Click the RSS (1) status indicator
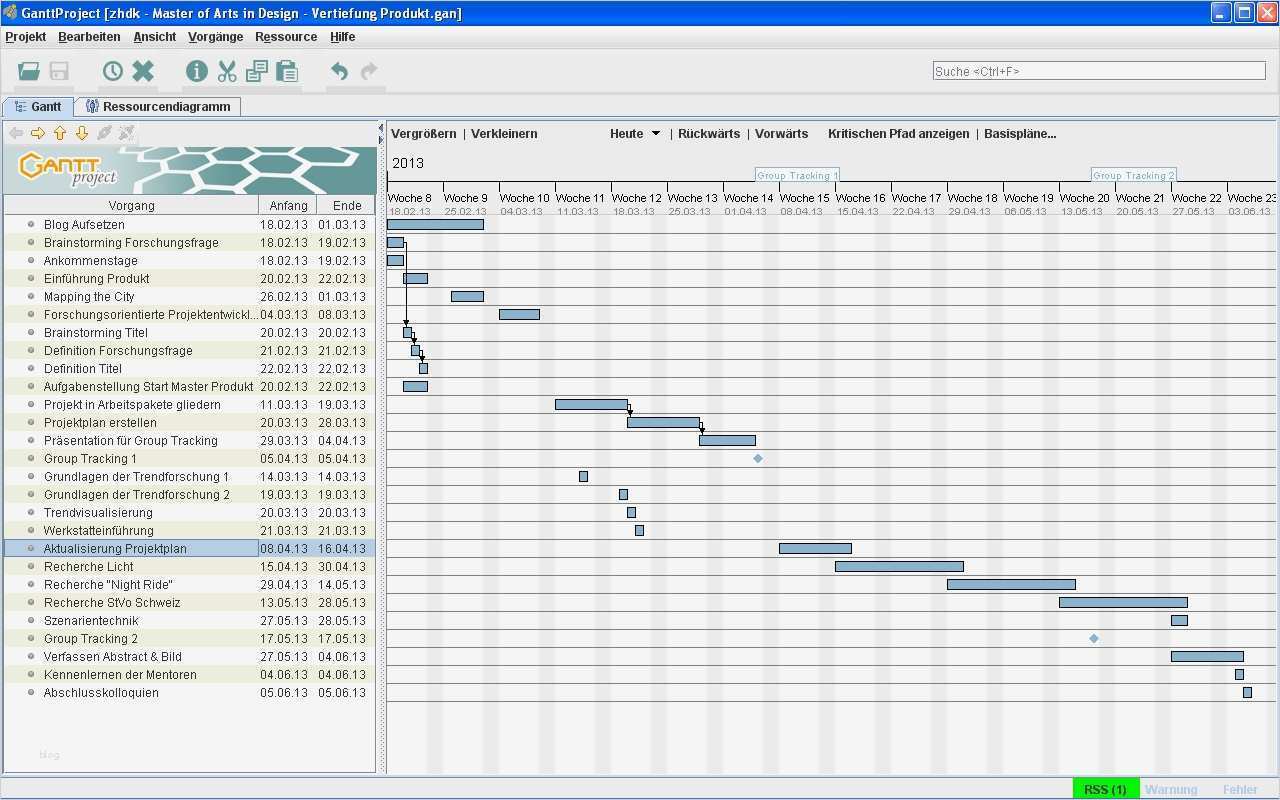 (1105, 790)
